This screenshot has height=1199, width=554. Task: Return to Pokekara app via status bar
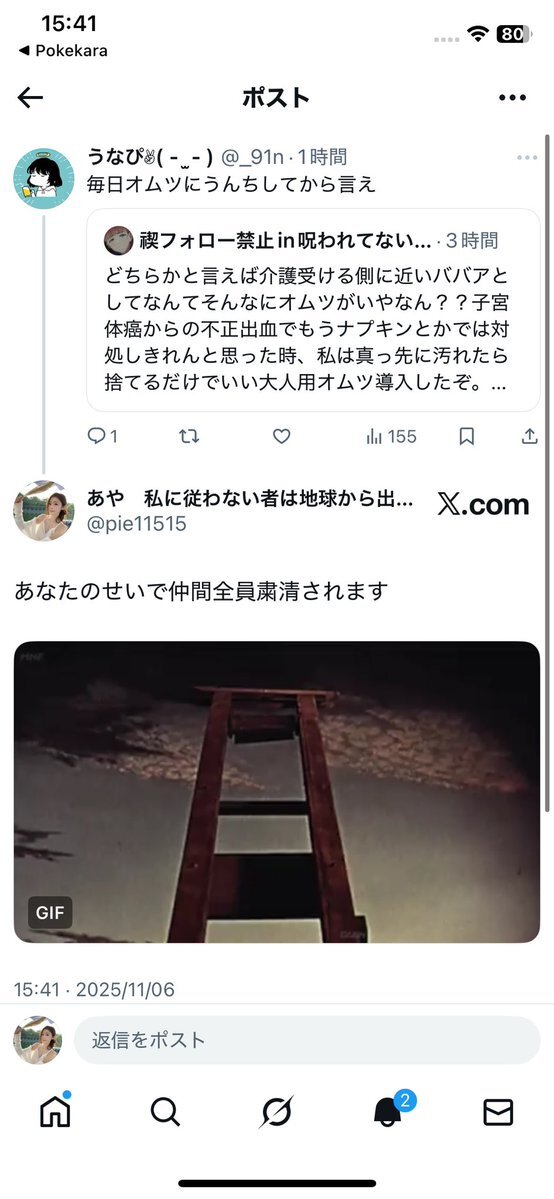(63, 50)
